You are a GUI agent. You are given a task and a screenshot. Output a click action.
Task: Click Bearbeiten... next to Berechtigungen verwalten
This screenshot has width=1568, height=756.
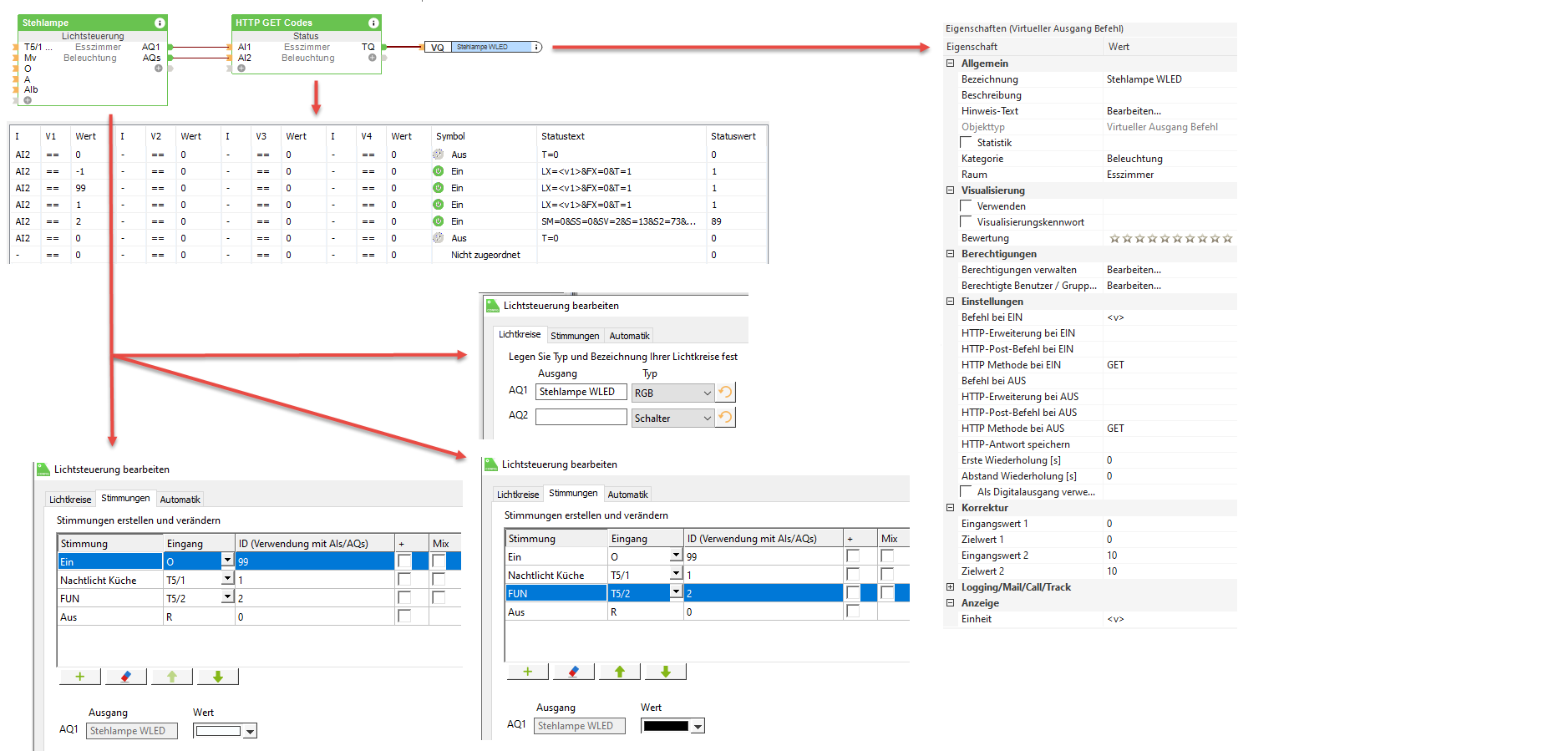coord(1134,270)
